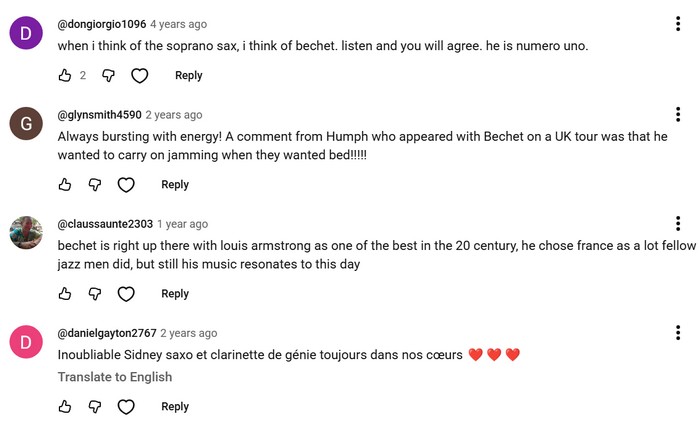Dislike the comment by @claussaunte2303

95,293
